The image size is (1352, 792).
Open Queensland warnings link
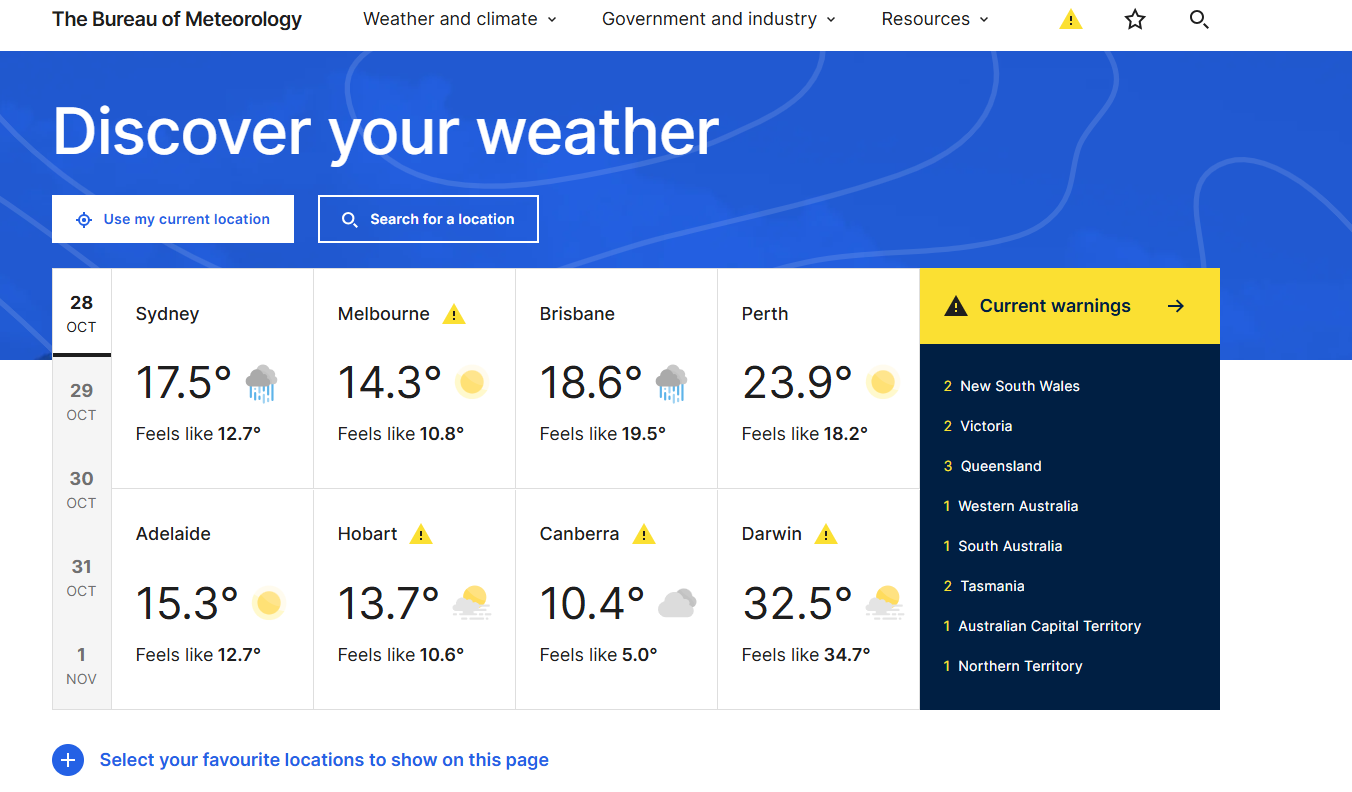(x=1000, y=466)
